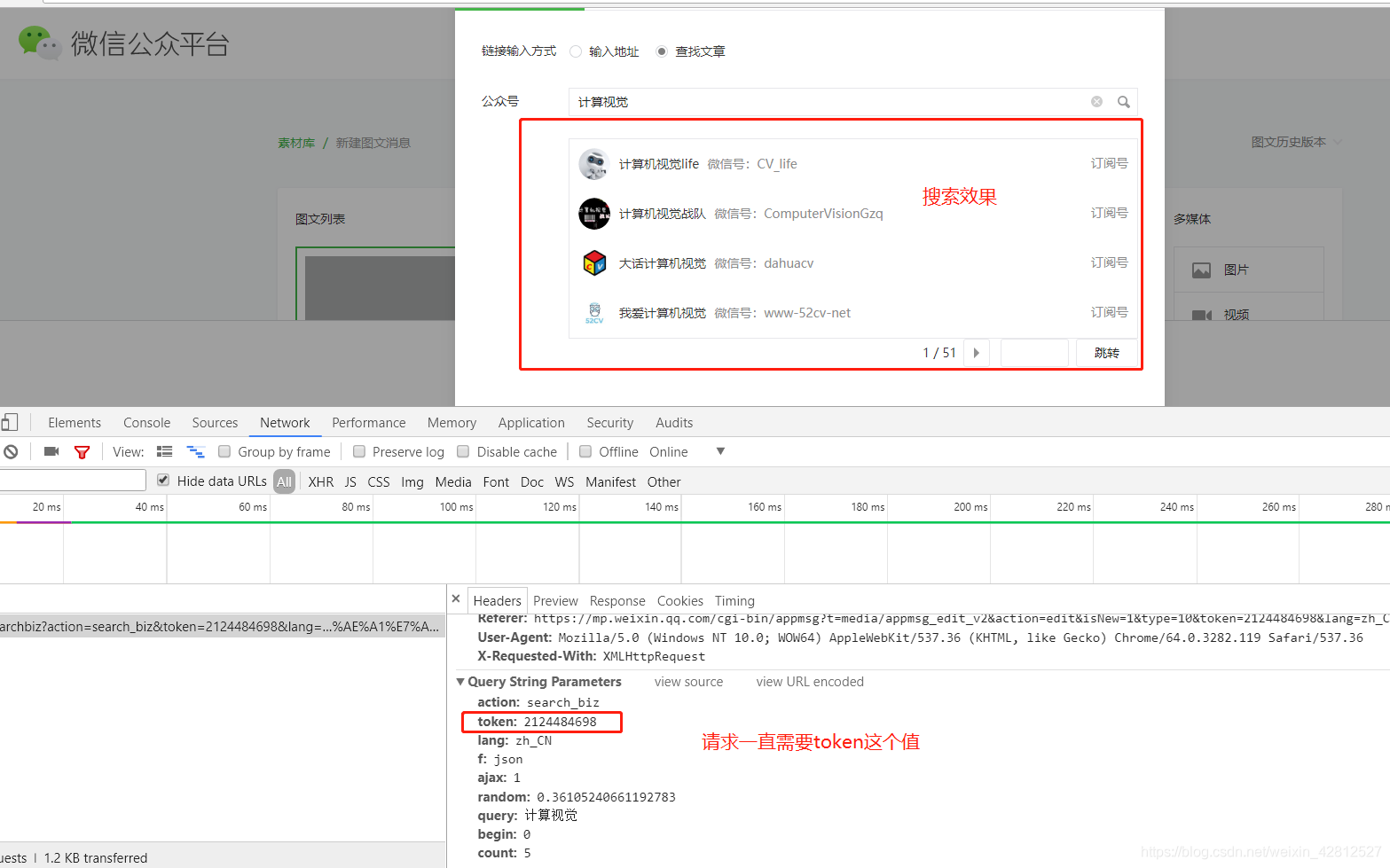The width and height of the screenshot is (1390, 868).
Task: Clear the 公众号 search text with X icon
Action: point(1097,102)
